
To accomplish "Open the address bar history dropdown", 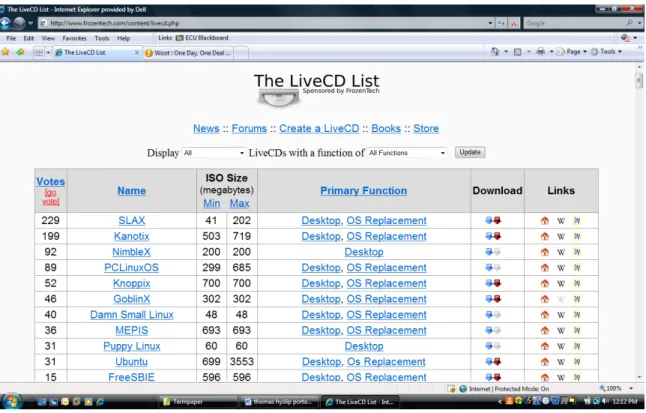I will click(490, 23).
